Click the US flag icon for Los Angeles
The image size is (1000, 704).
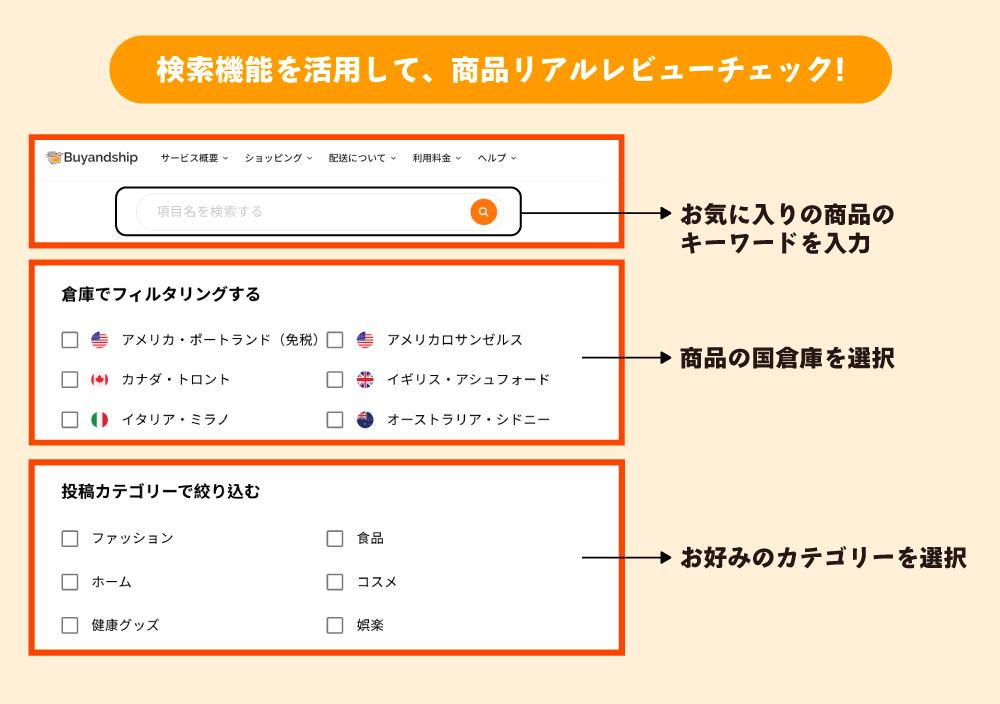tap(365, 340)
